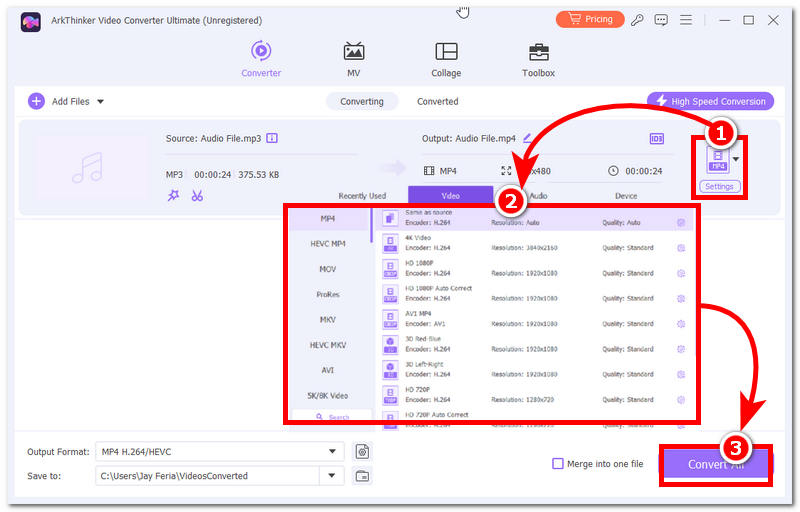This screenshot has width=800, height=512.
Task: Open the hamburger menu
Action: (686, 20)
